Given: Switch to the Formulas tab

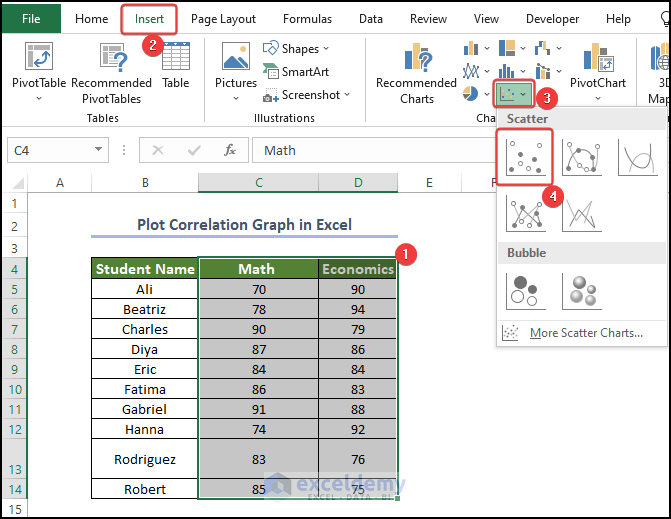Looking at the screenshot, I should coord(307,19).
